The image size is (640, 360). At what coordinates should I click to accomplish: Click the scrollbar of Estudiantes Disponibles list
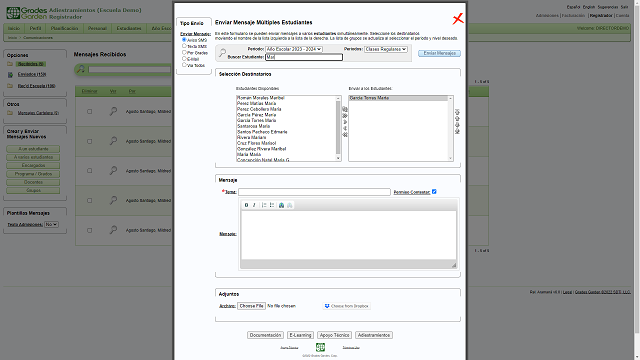pyautogui.click(x=338, y=128)
